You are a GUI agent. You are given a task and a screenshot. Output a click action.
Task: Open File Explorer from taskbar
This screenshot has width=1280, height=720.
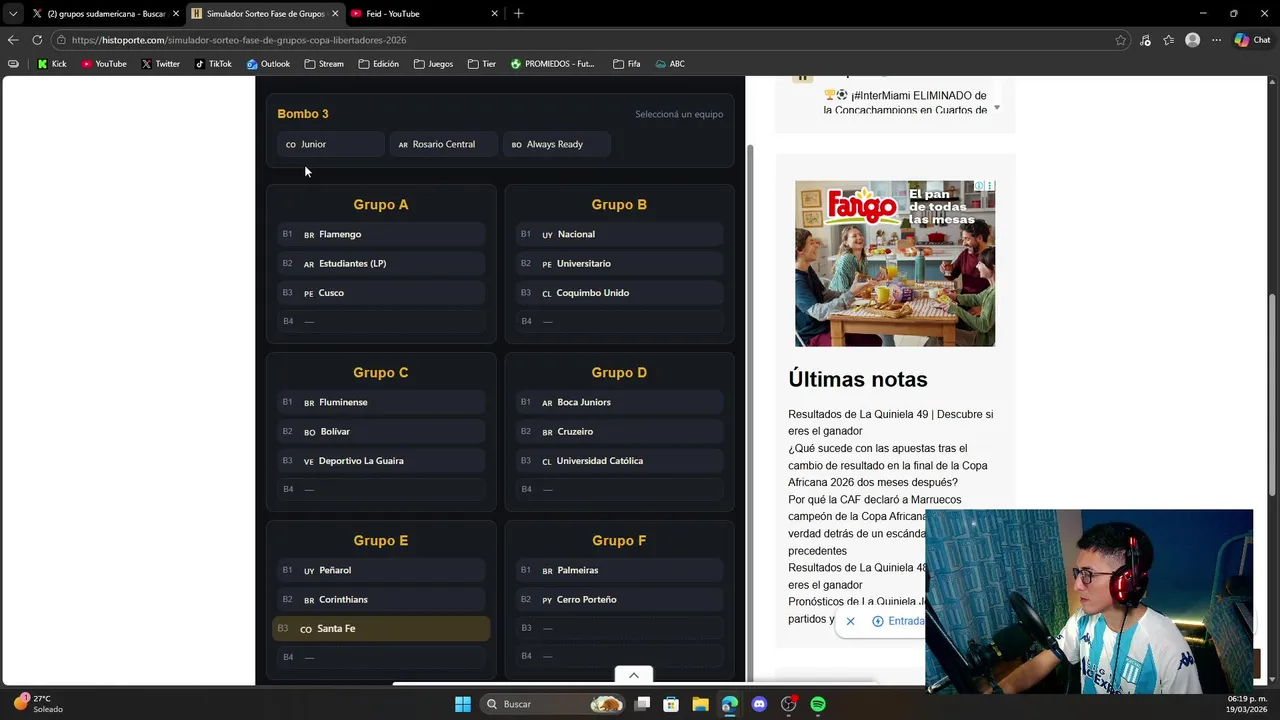[x=700, y=704]
